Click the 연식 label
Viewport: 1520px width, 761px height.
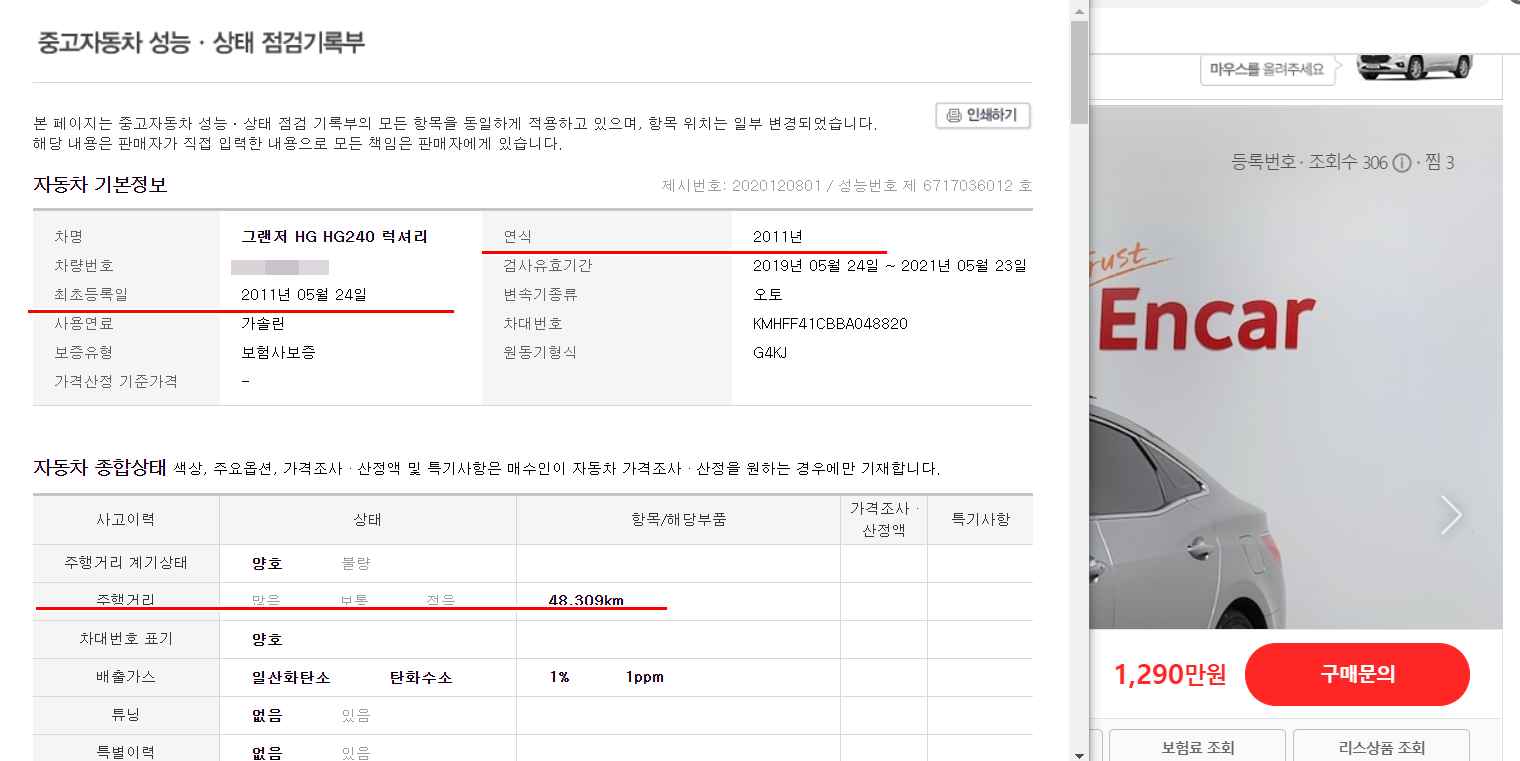click(518, 237)
